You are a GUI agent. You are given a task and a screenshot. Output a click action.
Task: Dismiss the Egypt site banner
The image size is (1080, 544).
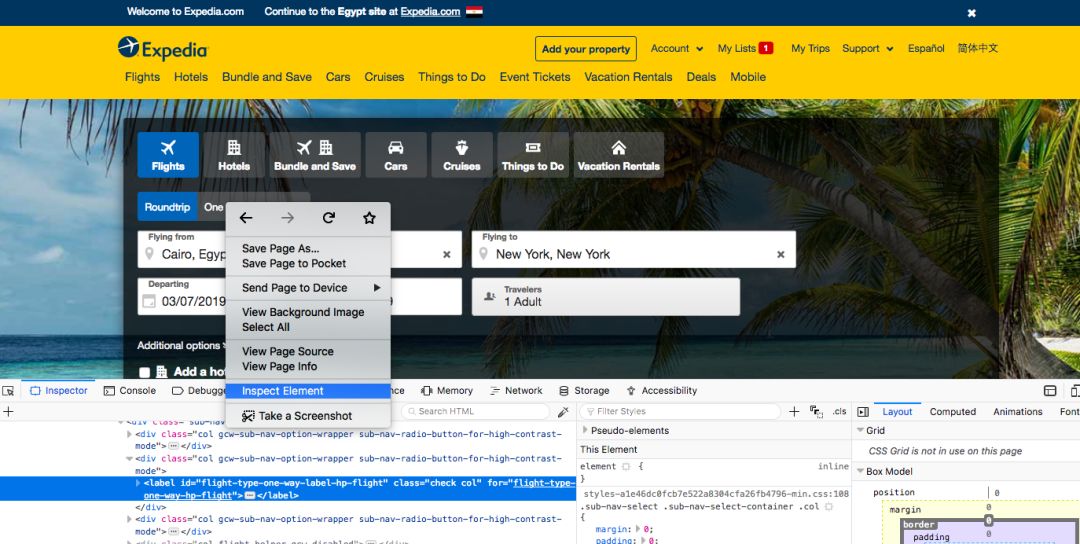click(x=971, y=12)
